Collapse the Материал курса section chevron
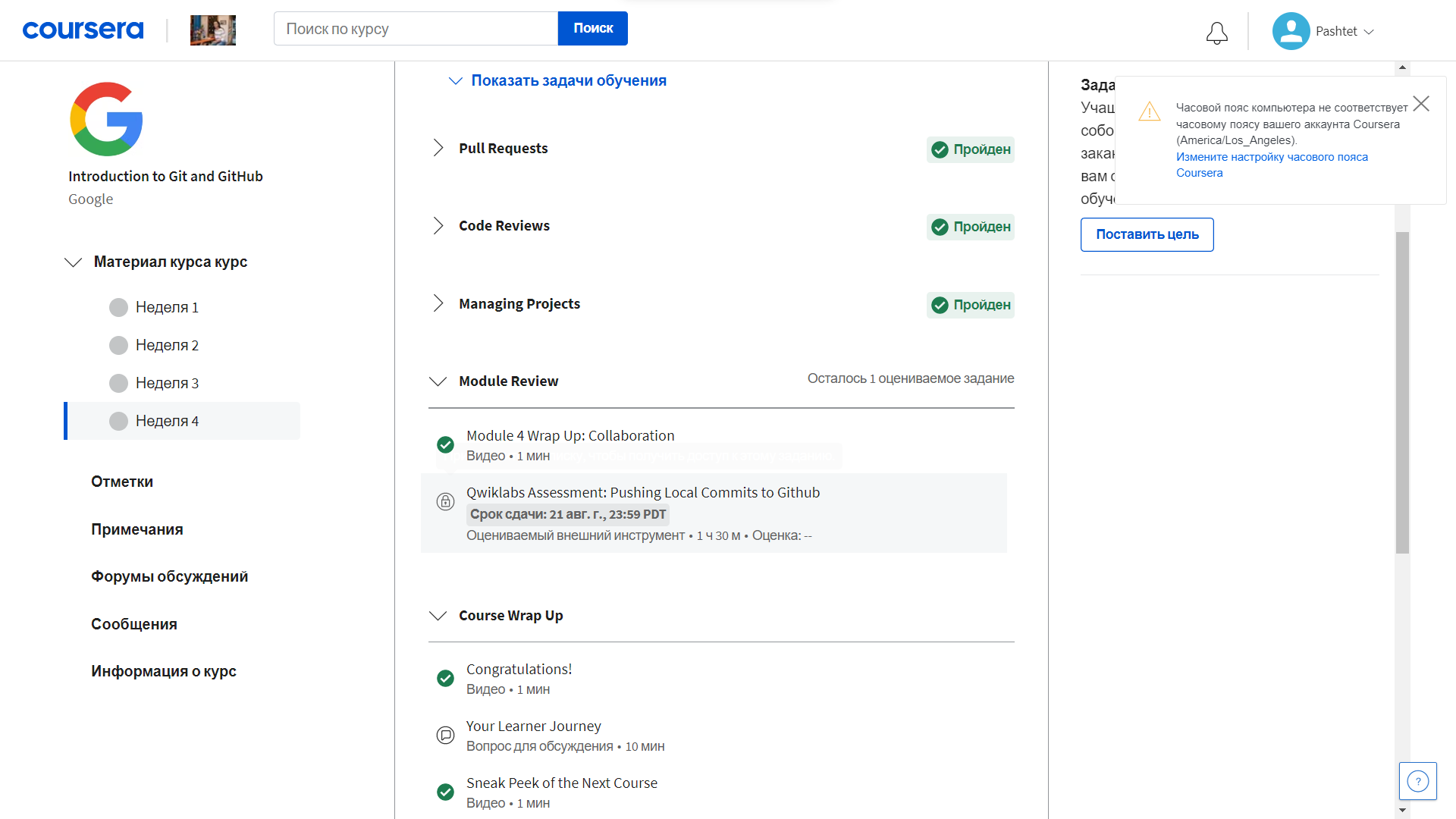 click(73, 262)
